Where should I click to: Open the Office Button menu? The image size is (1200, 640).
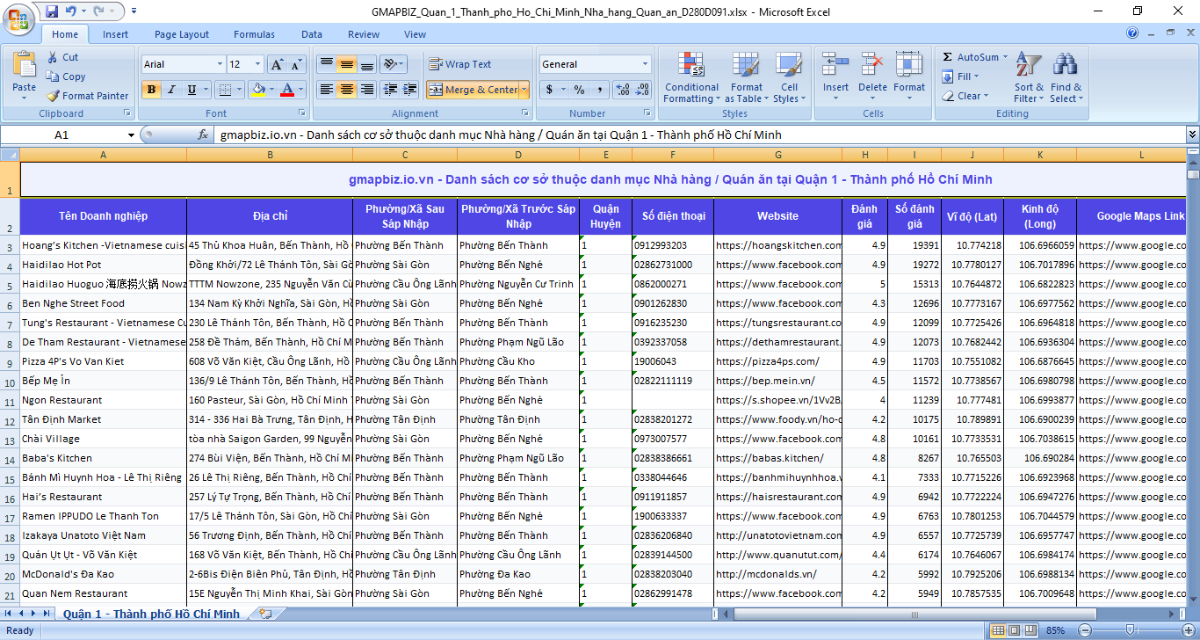[x=18, y=20]
